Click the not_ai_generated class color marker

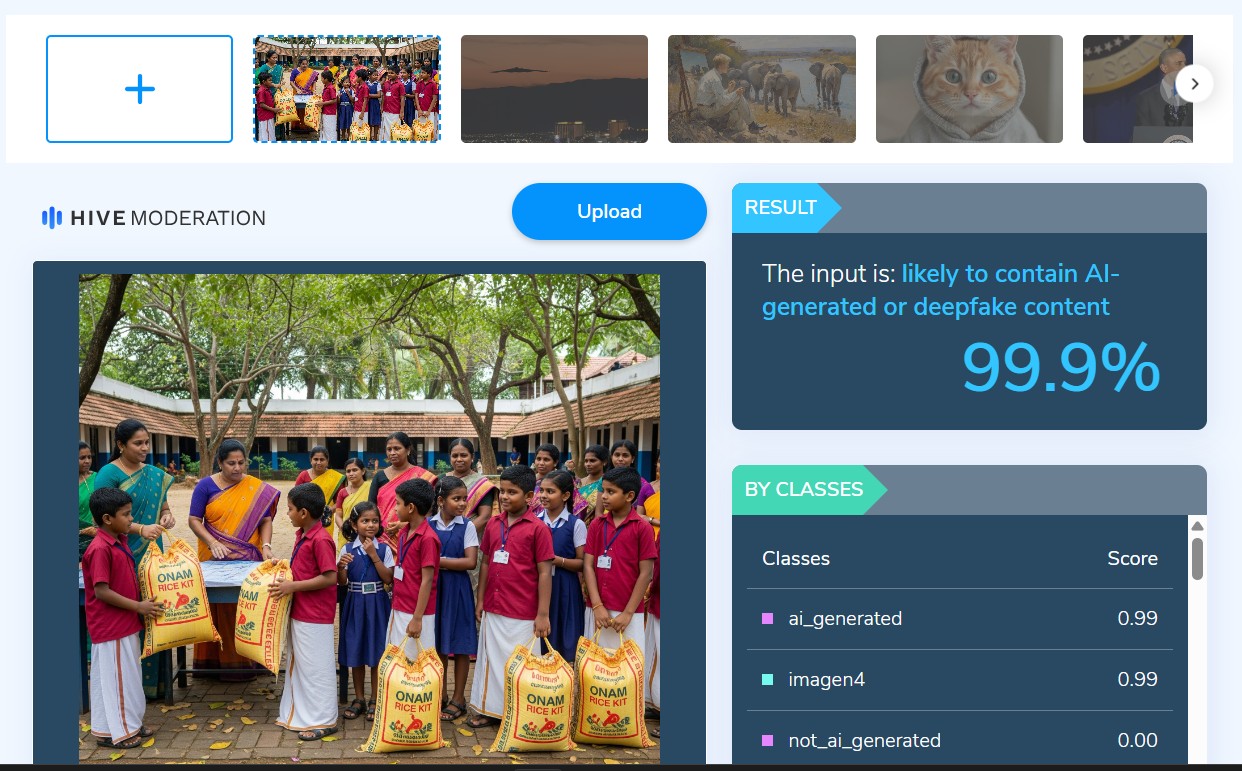pyautogui.click(x=768, y=740)
